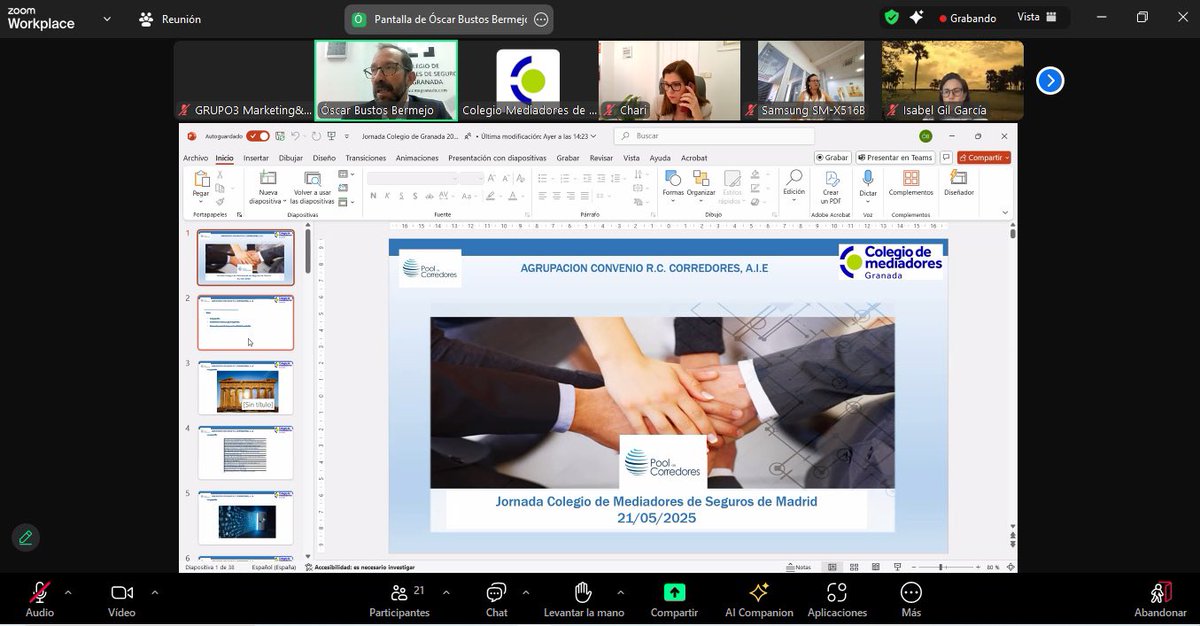Click Notas in PowerPoint status bar
1200x626 pixels.
(798, 567)
